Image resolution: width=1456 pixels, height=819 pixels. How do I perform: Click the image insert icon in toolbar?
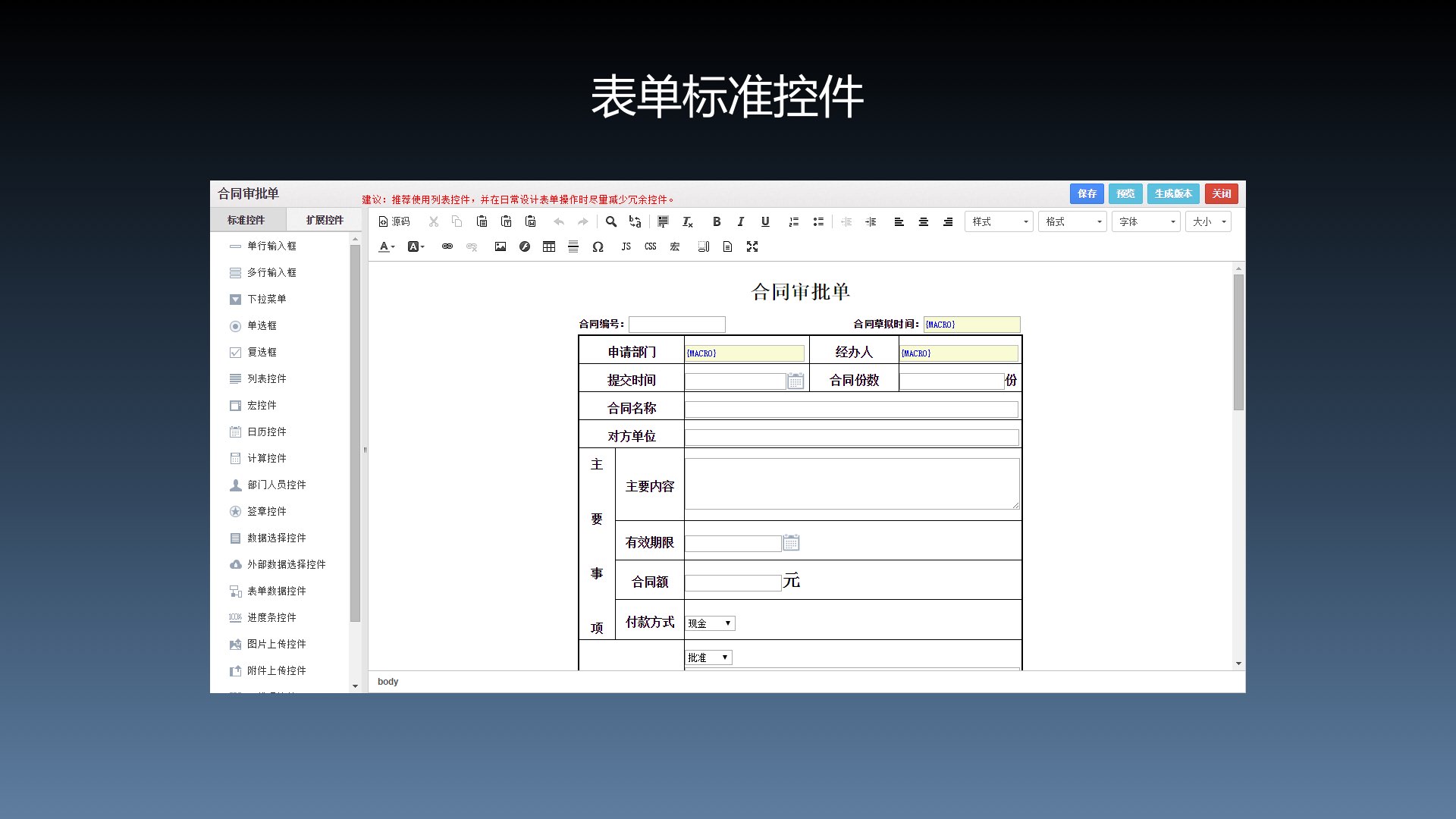500,247
